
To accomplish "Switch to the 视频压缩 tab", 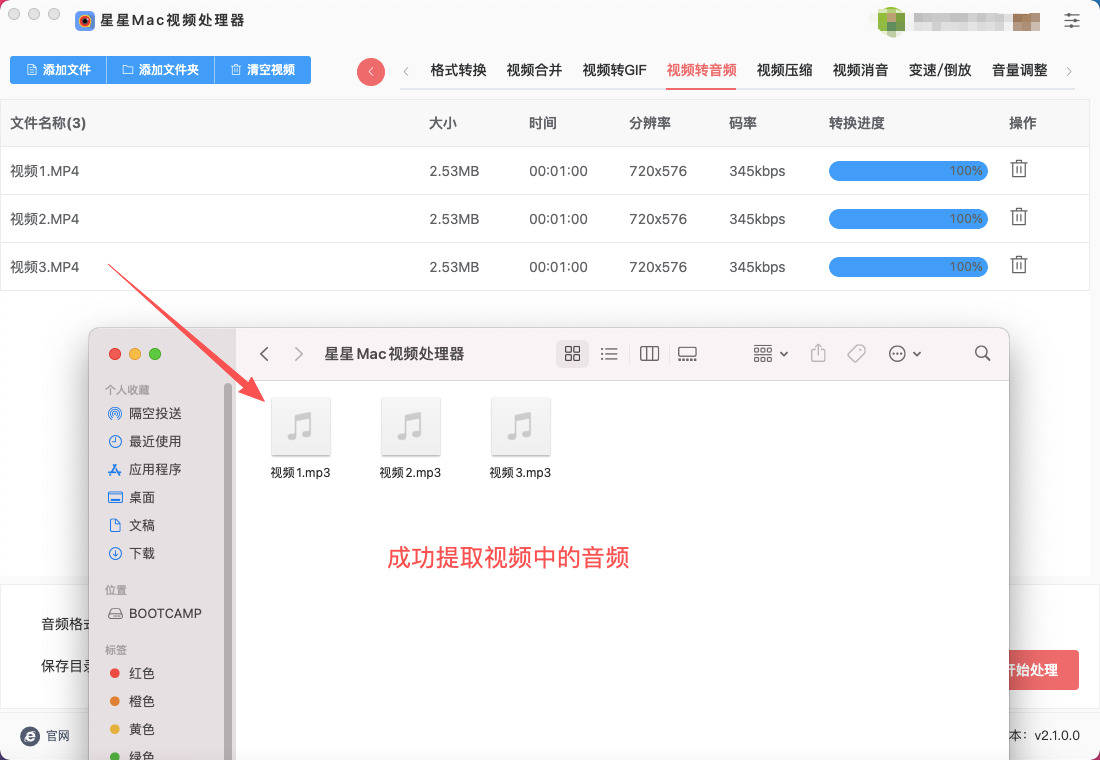I will tap(784, 70).
